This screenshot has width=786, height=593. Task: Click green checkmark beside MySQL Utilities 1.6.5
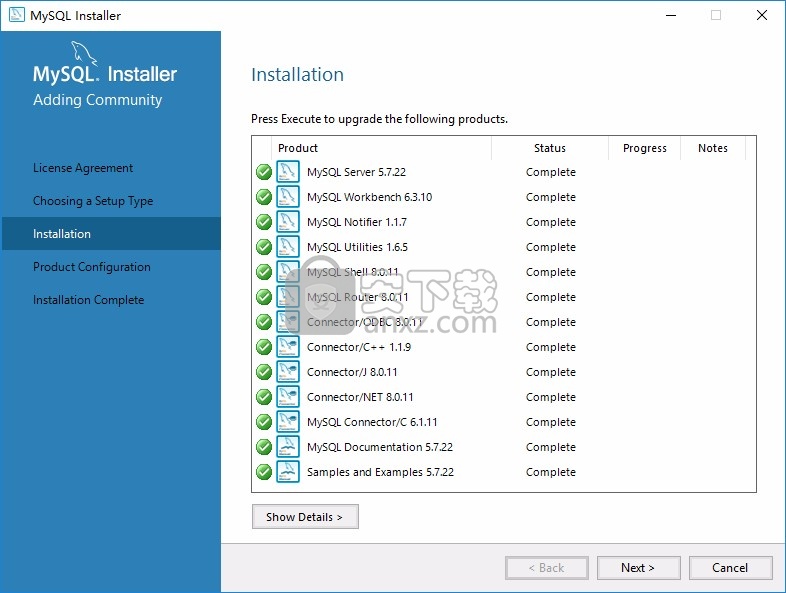pos(264,247)
